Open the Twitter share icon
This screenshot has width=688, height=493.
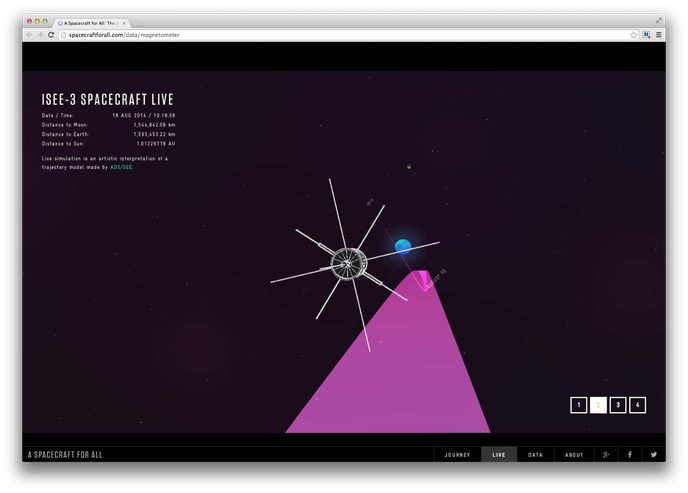(654, 454)
